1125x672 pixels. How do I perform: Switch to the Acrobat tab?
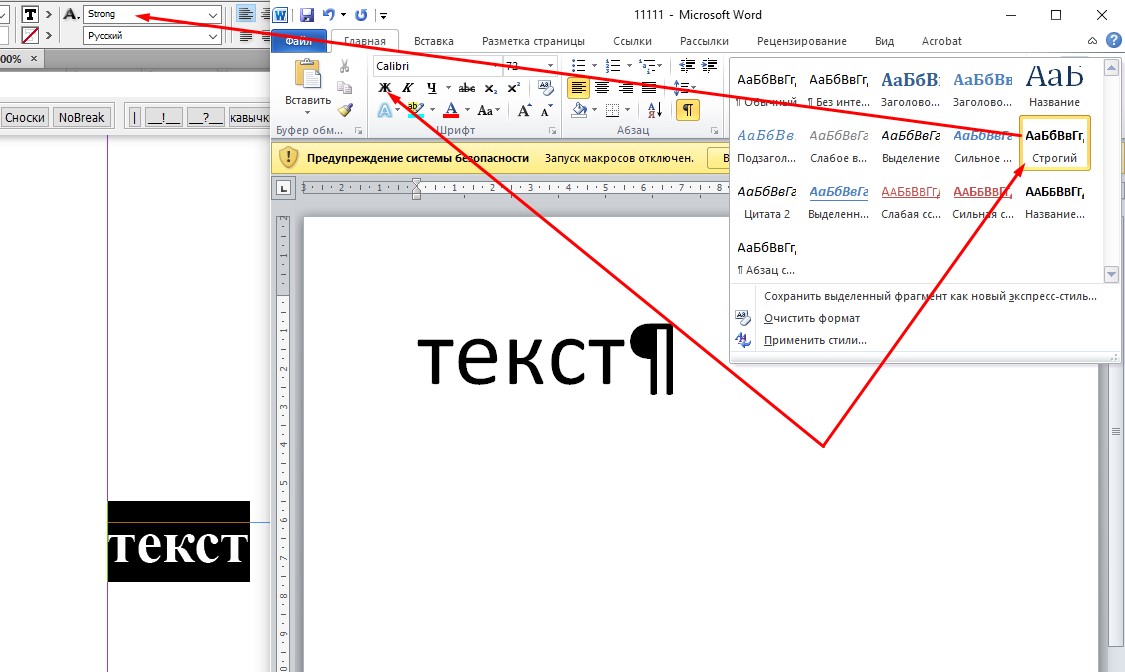[941, 41]
